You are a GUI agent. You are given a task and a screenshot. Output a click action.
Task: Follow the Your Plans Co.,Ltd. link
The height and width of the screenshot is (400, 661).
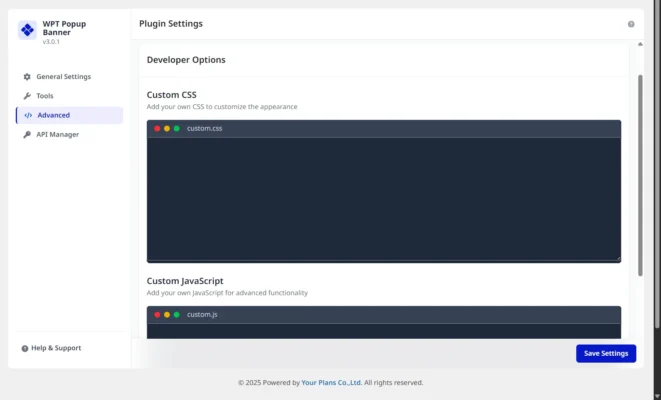point(331,383)
